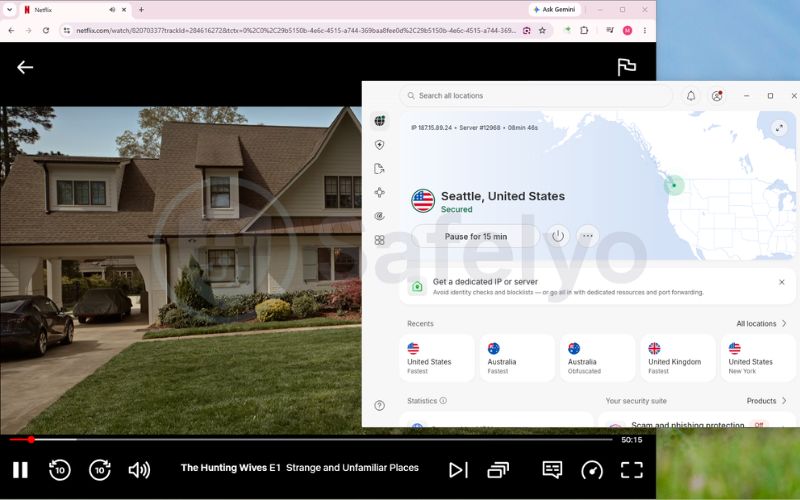Open Chrome profile avatar
Image resolution: width=800 pixels, height=500 pixels.
pyautogui.click(x=628, y=31)
